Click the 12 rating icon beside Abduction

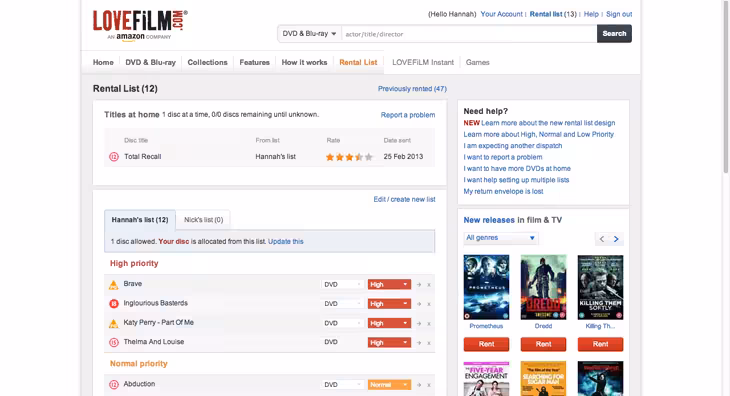tap(114, 384)
